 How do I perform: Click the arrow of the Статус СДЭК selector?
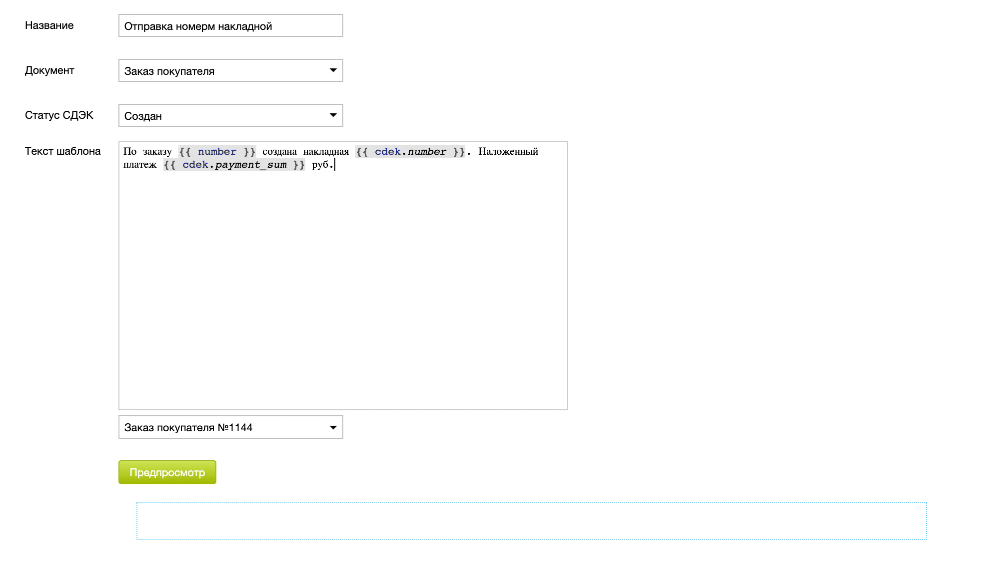pyautogui.click(x=333, y=116)
